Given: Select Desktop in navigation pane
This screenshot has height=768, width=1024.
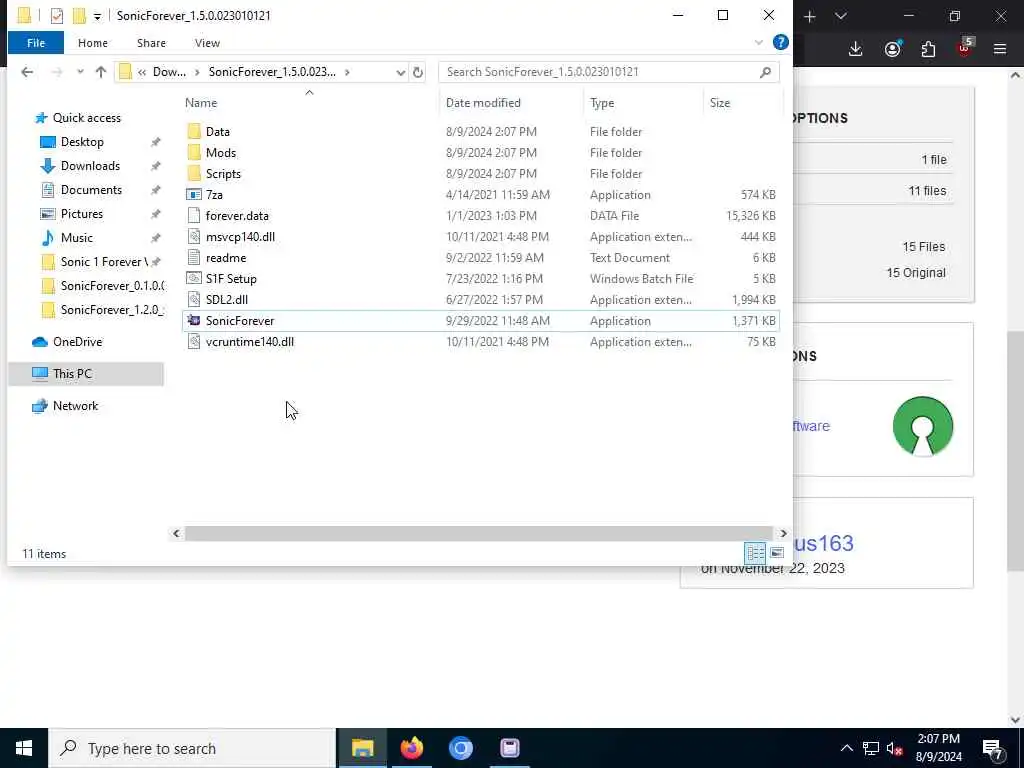Looking at the screenshot, I should tap(82, 142).
